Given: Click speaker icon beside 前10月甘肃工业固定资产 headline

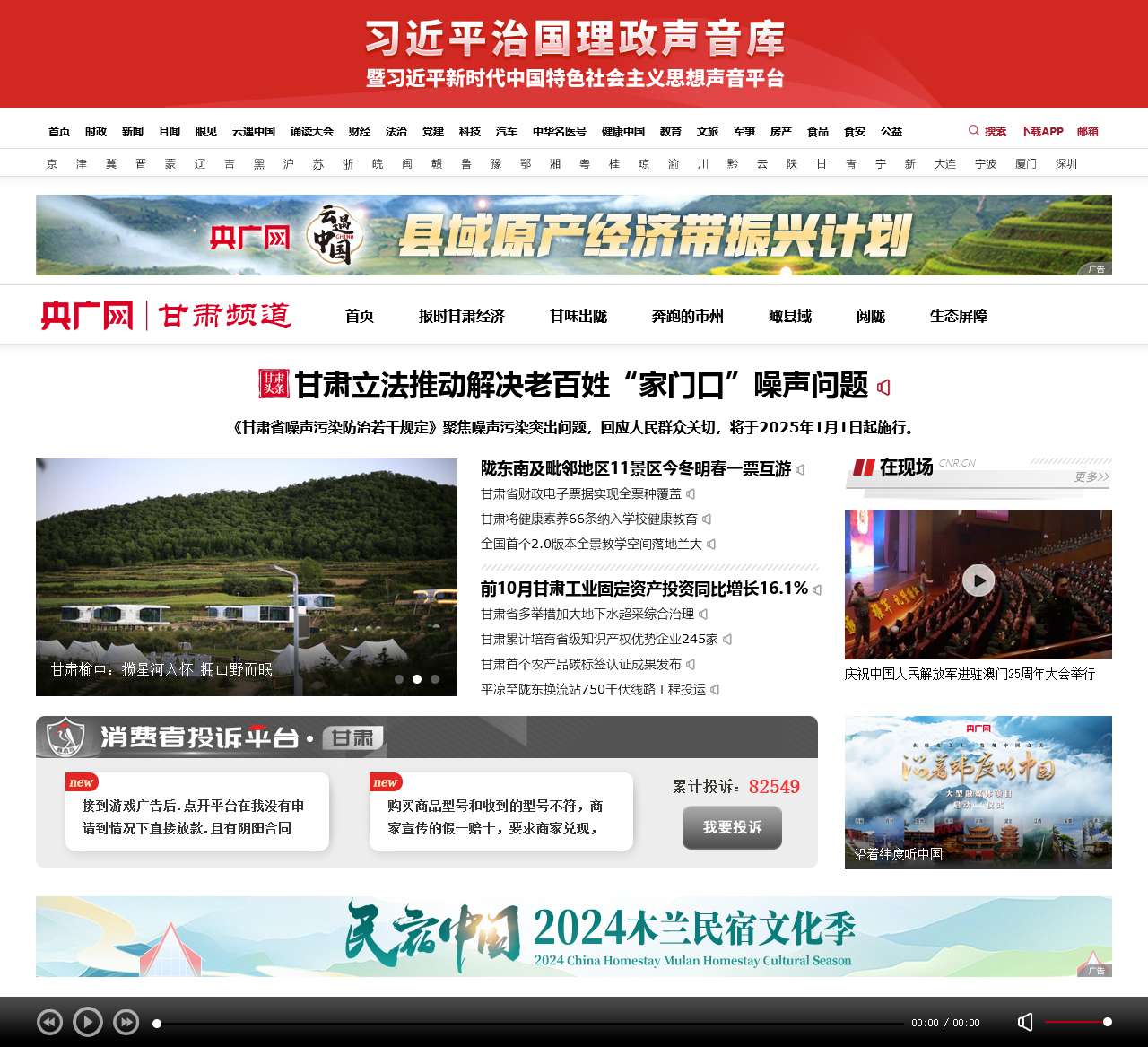Looking at the screenshot, I should pos(817,589).
